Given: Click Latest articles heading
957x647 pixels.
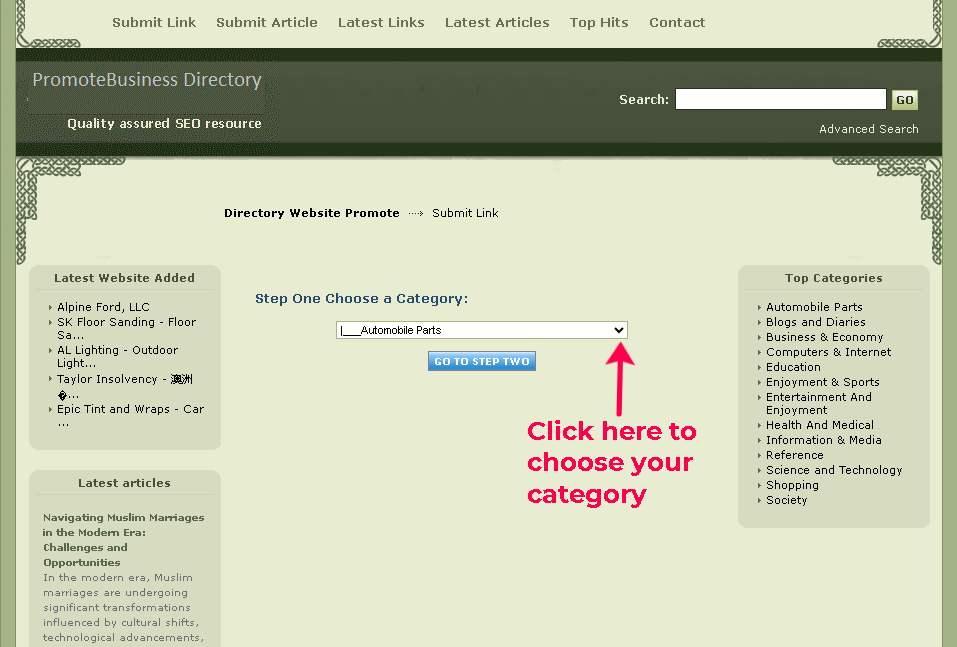Looking at the screenshot, I should click(x=125, y=483).
